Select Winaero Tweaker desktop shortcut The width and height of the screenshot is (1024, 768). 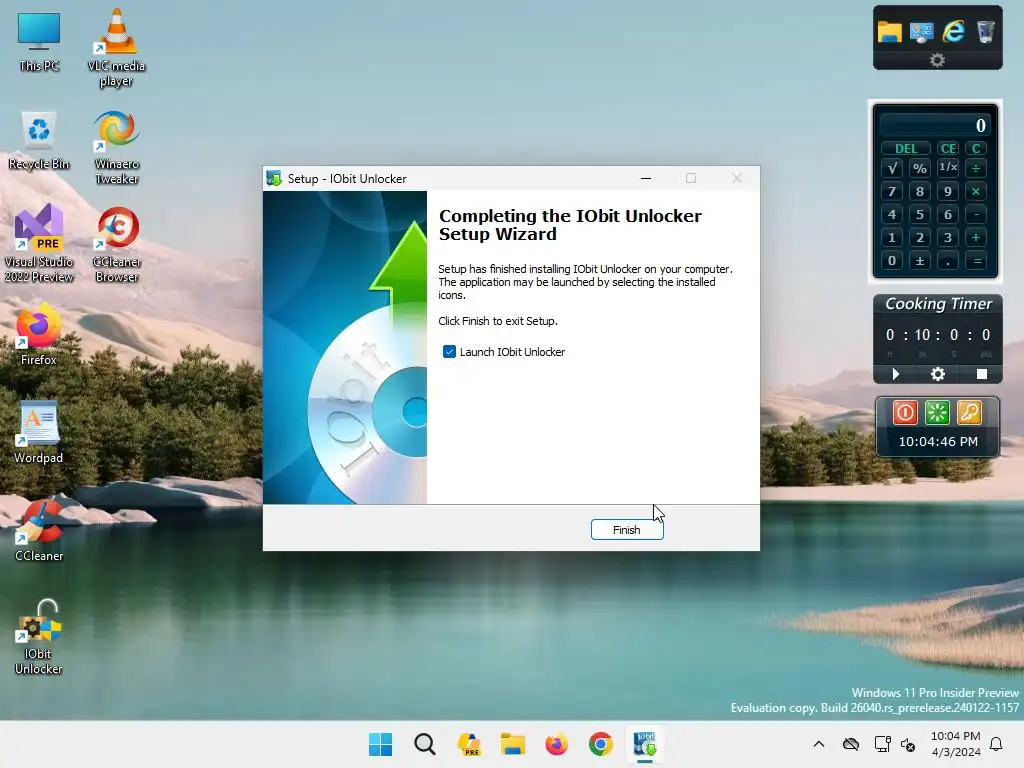pyautogui.click(x=116, y=148)
